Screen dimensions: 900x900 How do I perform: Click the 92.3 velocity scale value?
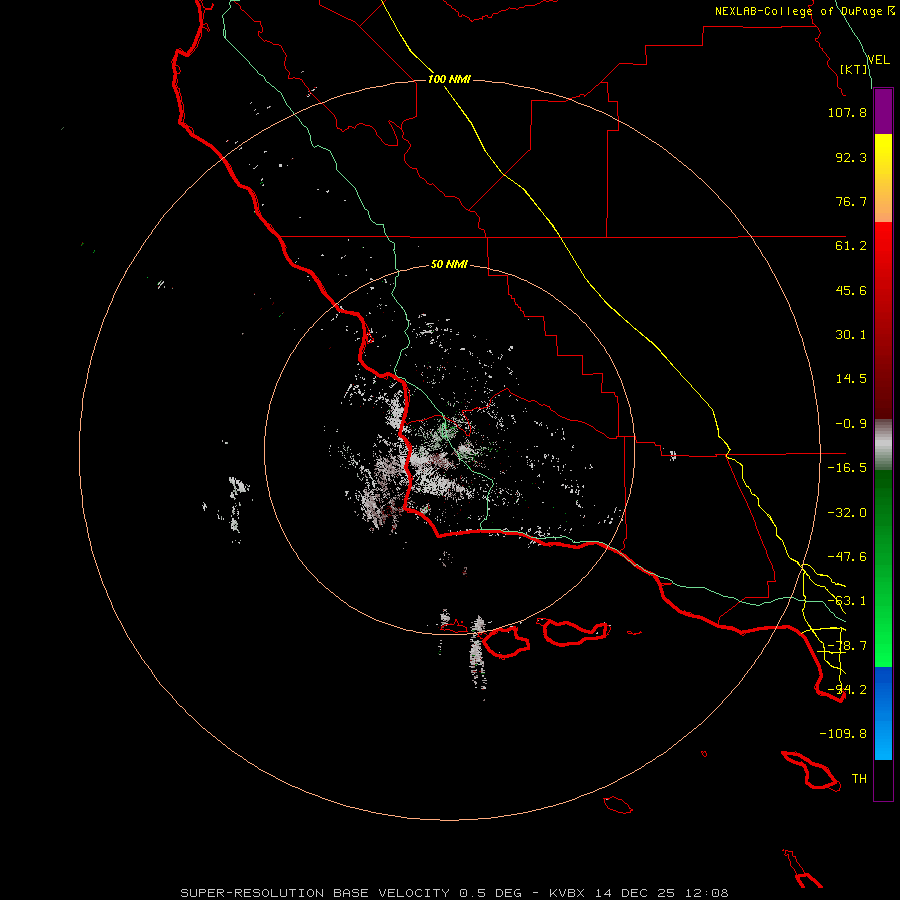[851, 157]
